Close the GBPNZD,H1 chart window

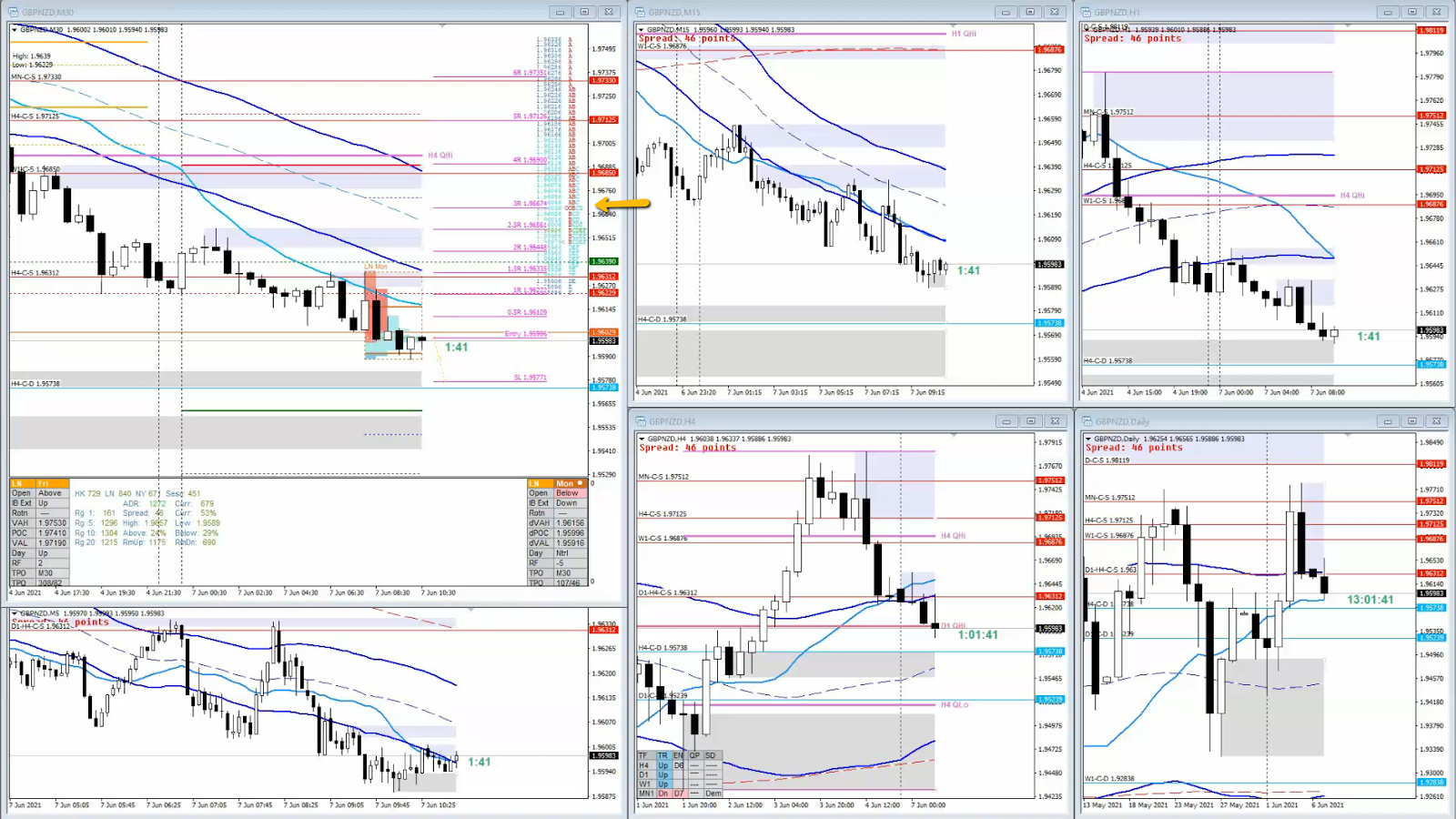click(1436, 12)
